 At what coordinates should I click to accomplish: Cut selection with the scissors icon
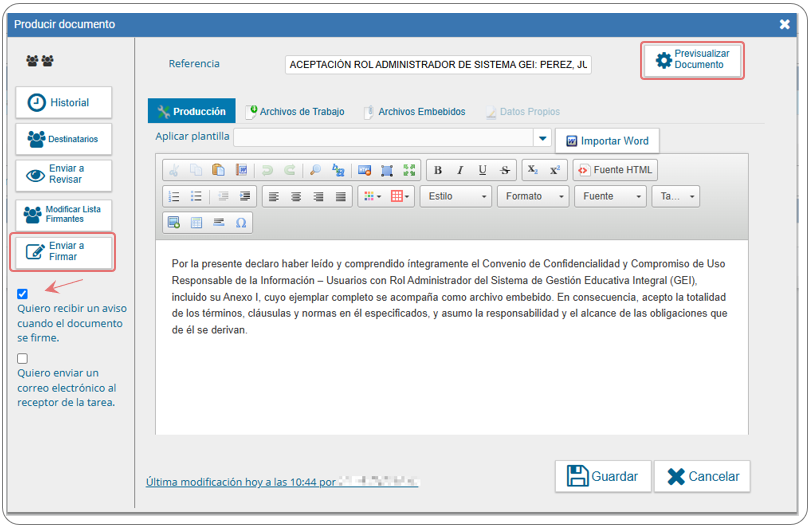coord(174,170)
